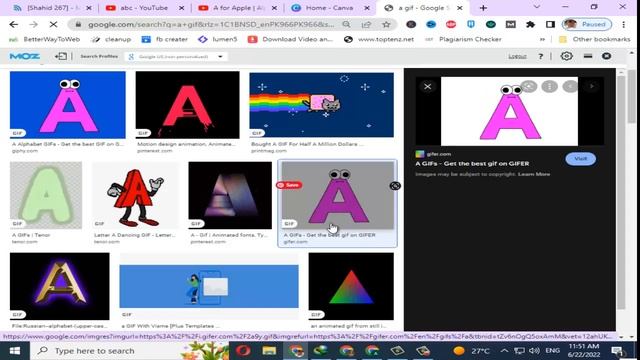640x360 pixels.
Task: Show hidden system tray icons
Action: (x=504, y=351)
